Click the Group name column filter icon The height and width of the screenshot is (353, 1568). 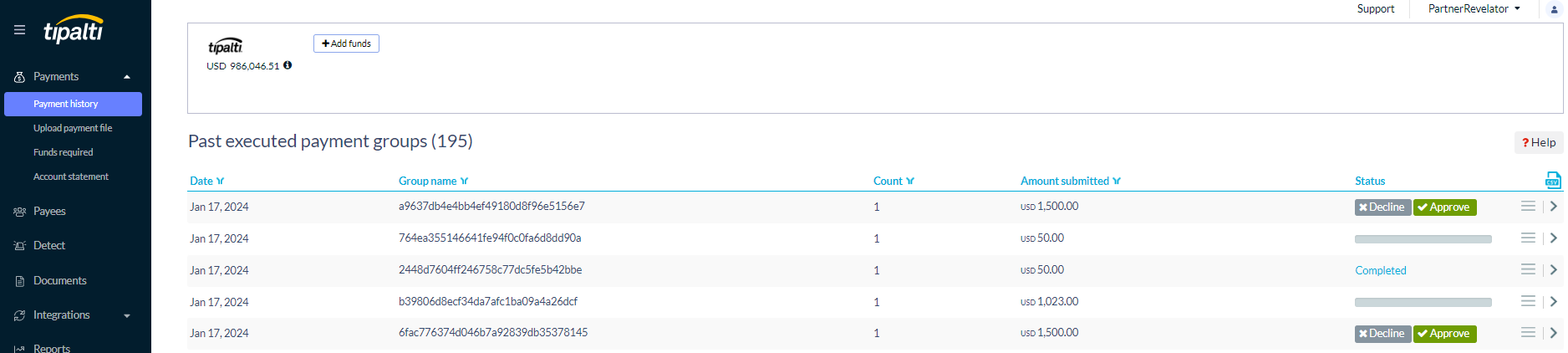[465, 182]
